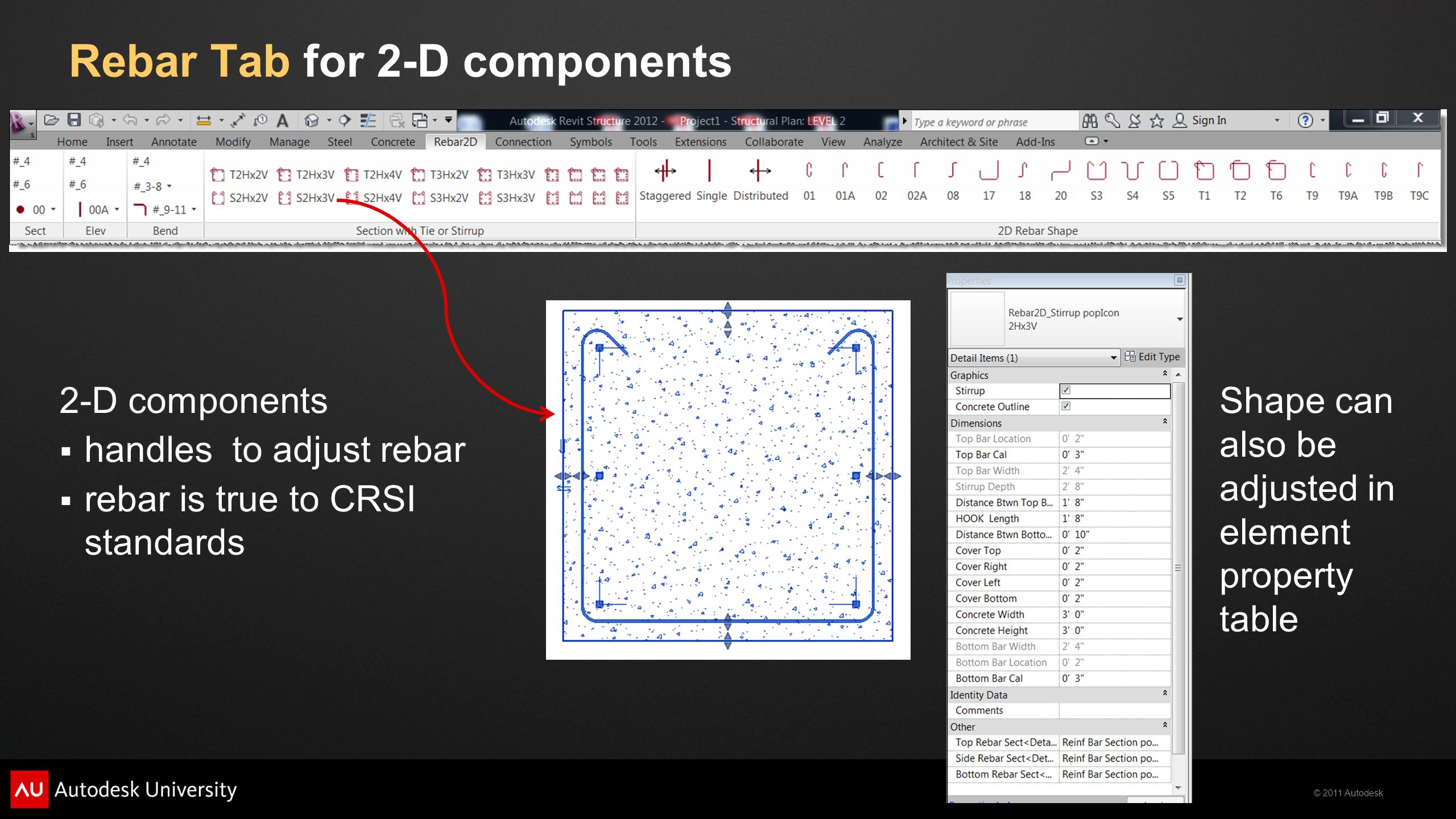Click the Text tool A icon
1456x819 pixels.
(283, 121)
